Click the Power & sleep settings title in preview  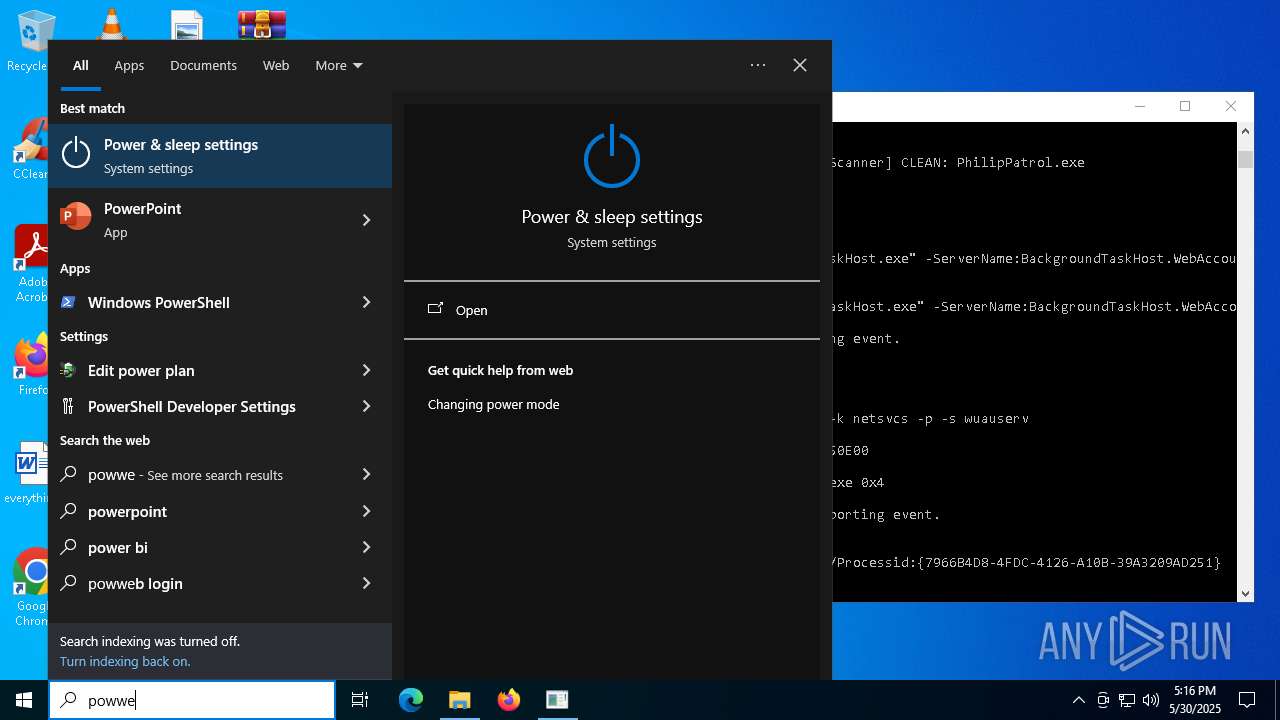pos(612,217)
